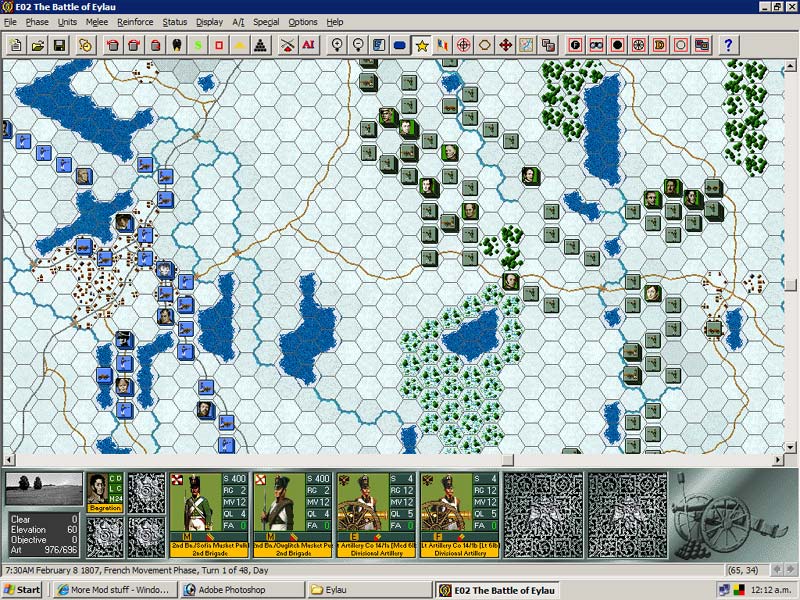The height and width of the screenshot is (600, 800).
Task: Click the French flag toolbar icon
Action: (x=442, y=45)
